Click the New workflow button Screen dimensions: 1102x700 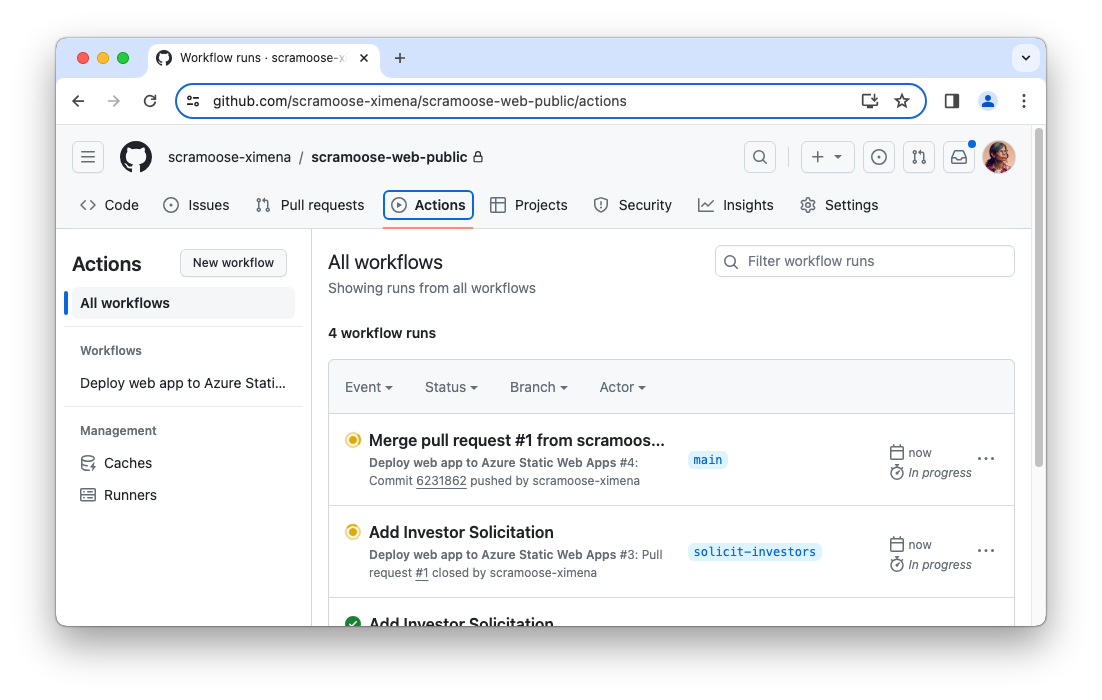click(233, 263)
